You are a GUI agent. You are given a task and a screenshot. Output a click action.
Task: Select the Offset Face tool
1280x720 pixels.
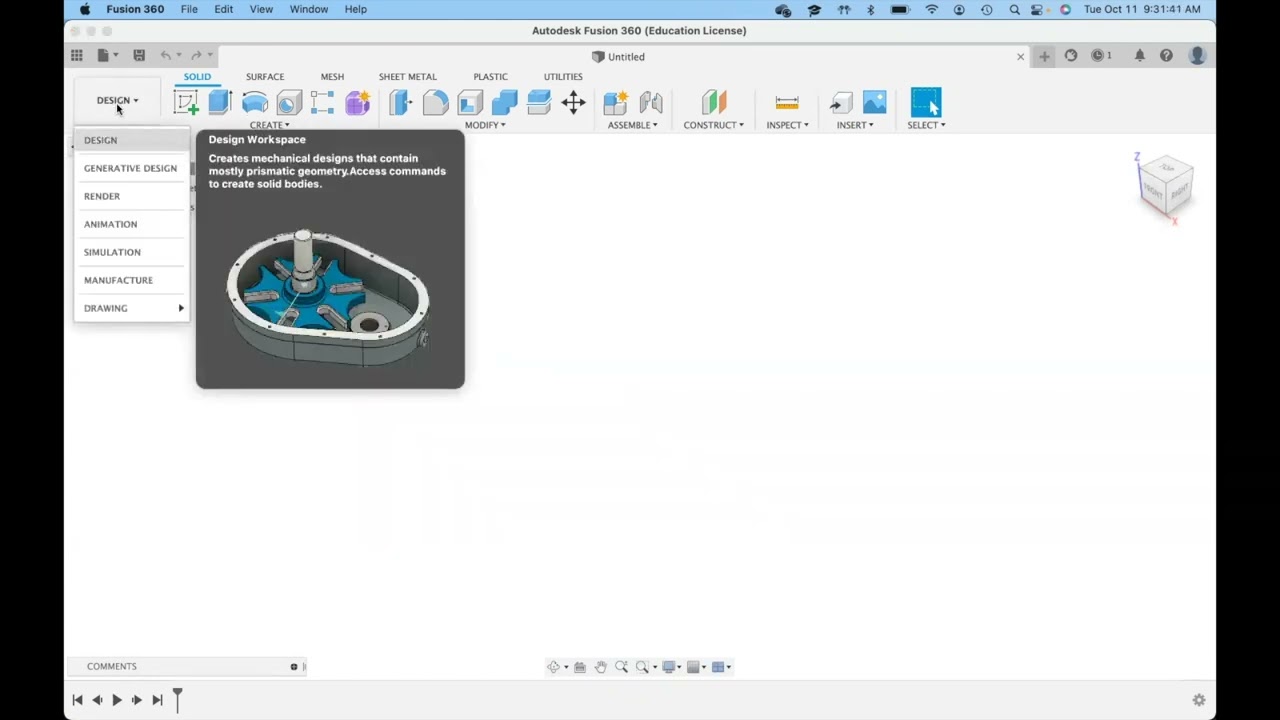539,102
